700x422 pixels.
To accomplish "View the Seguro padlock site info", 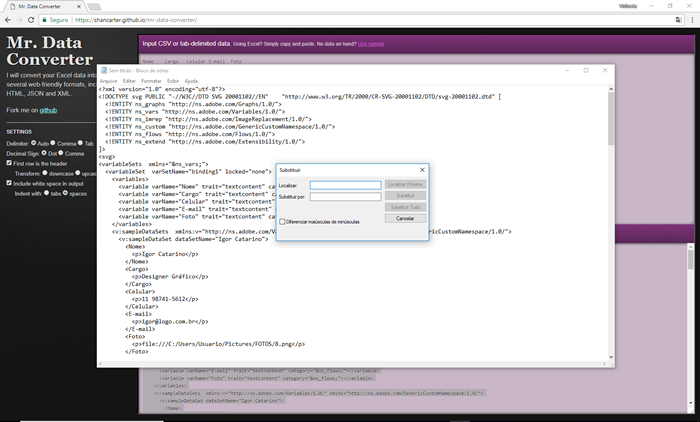I will pyautogui.click(x=55, y=20).
